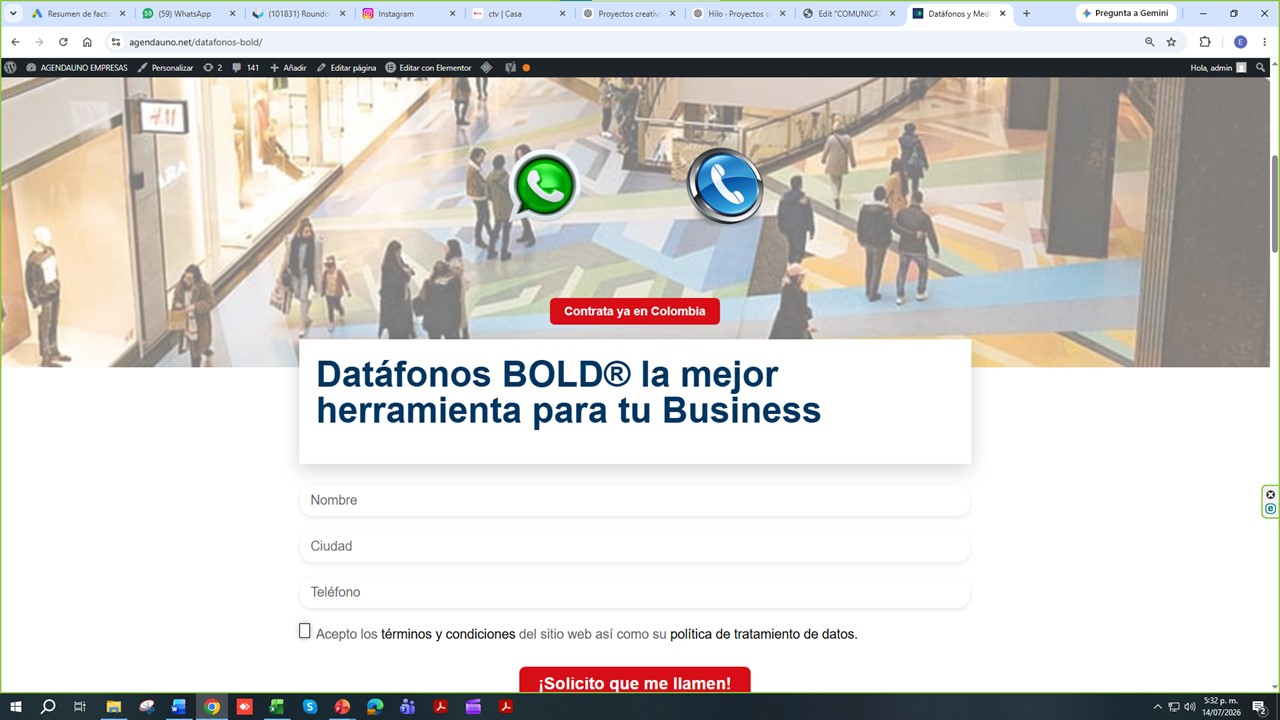Open the tab search dropdown arrow
Image resolution: width=1280 pixels, height=720 pixels.
14,13
